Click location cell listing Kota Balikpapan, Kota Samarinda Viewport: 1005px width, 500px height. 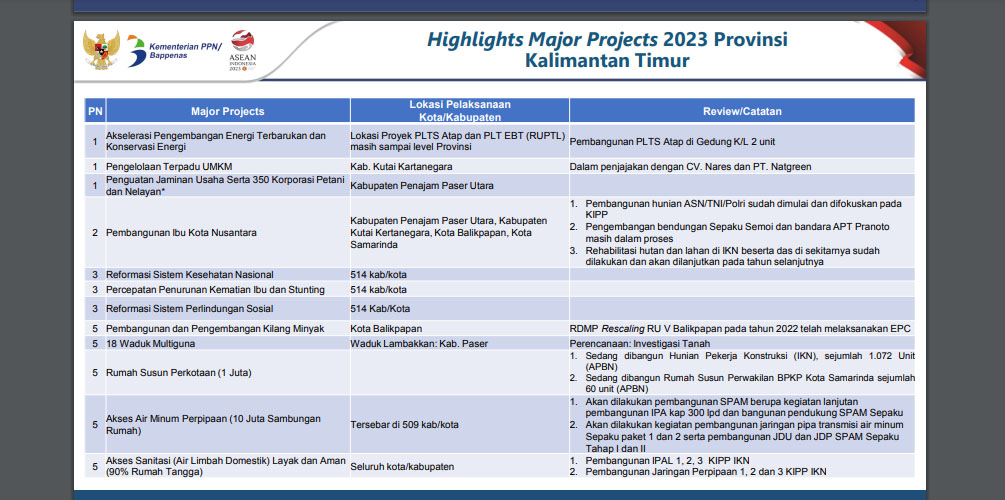coord(459,233)
